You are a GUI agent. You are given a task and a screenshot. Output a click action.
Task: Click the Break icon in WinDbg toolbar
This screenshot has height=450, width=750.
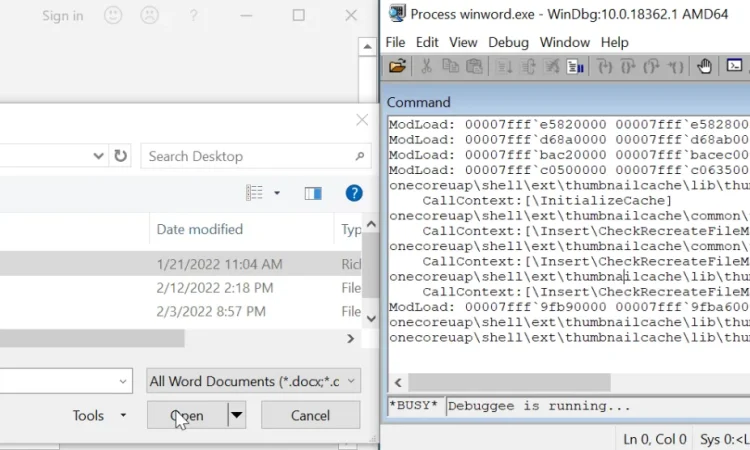(574, 66)
